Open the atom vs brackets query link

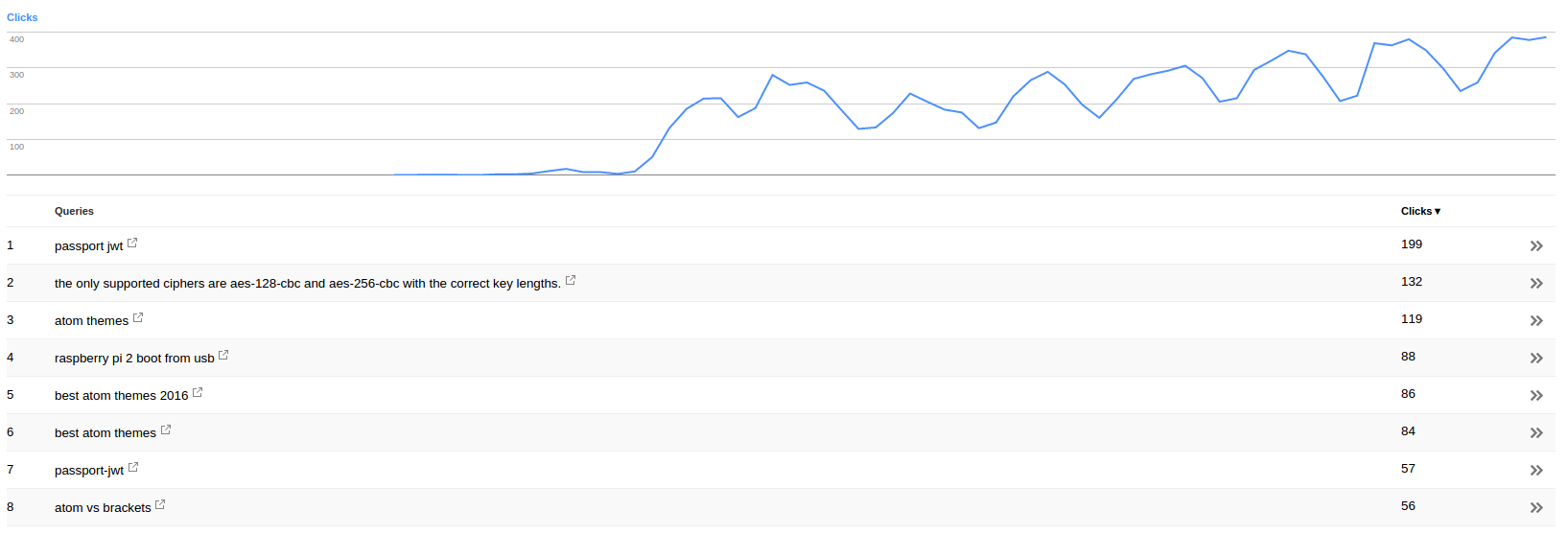pos(103,508)
